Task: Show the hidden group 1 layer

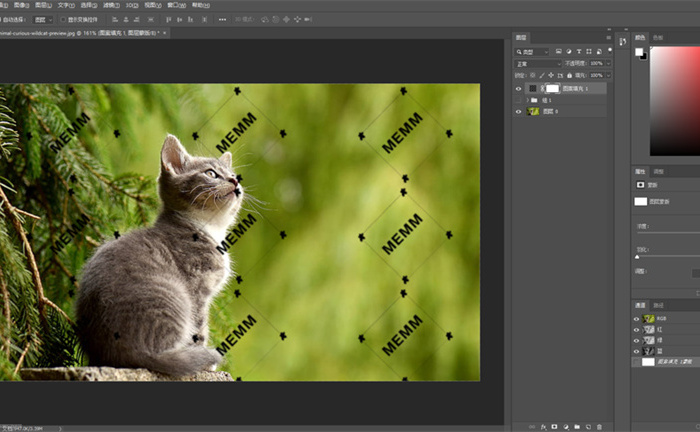Action: point(518,100)
